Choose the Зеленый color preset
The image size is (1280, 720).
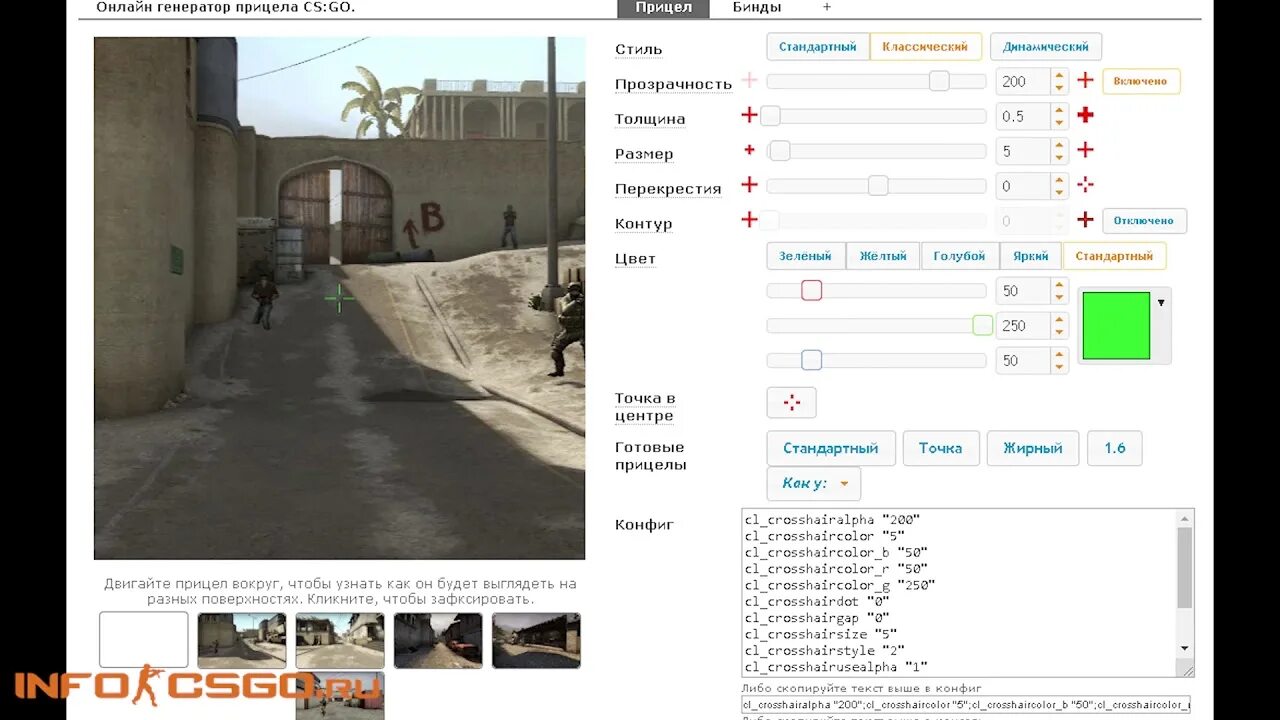coord(806,256)
